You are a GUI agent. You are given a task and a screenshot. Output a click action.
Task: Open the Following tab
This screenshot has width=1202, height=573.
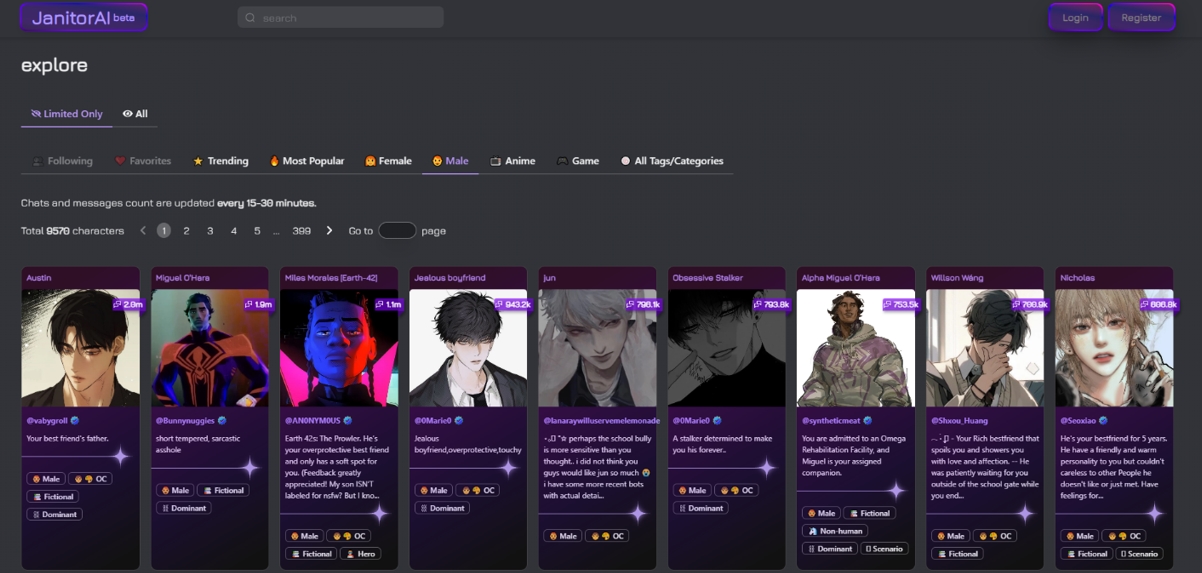click(62, 161)
